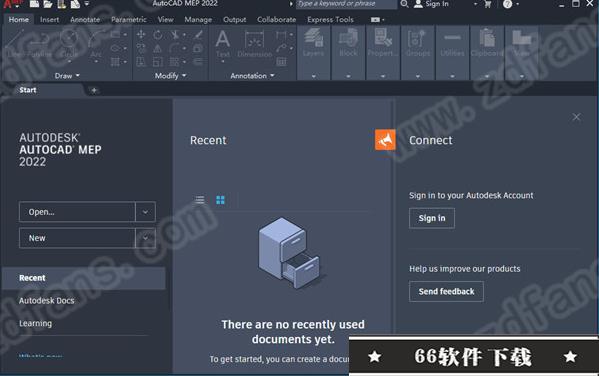Click the orange announcements megaphone icon

385,140
